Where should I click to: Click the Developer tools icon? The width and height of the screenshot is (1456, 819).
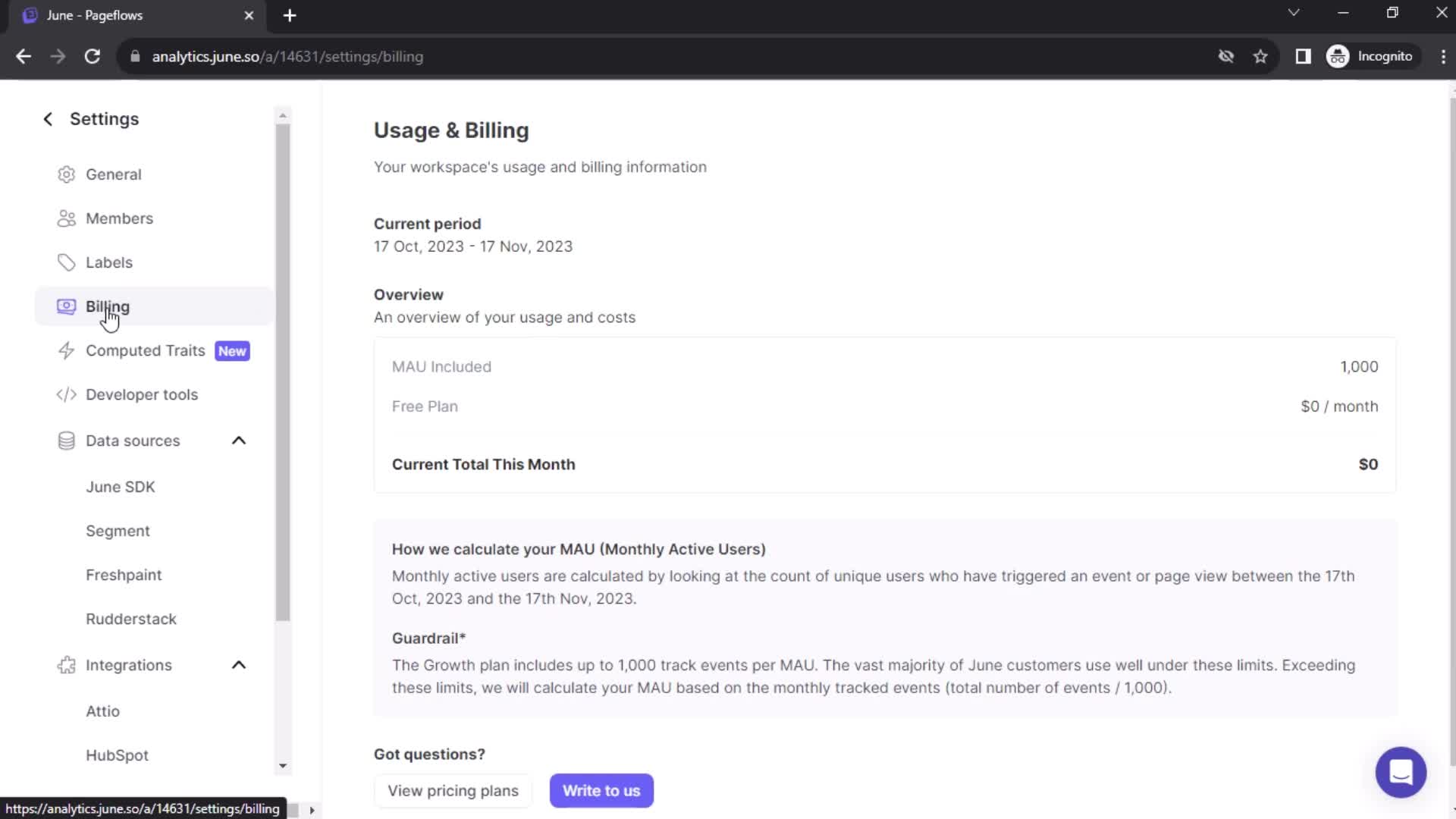(x=66, y=394)
